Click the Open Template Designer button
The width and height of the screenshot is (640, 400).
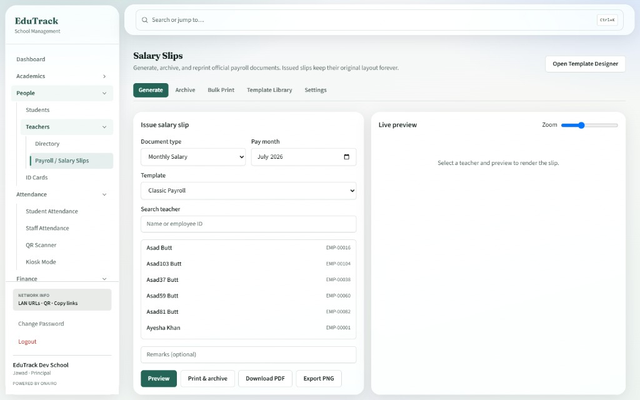click(x=585, y=64)
